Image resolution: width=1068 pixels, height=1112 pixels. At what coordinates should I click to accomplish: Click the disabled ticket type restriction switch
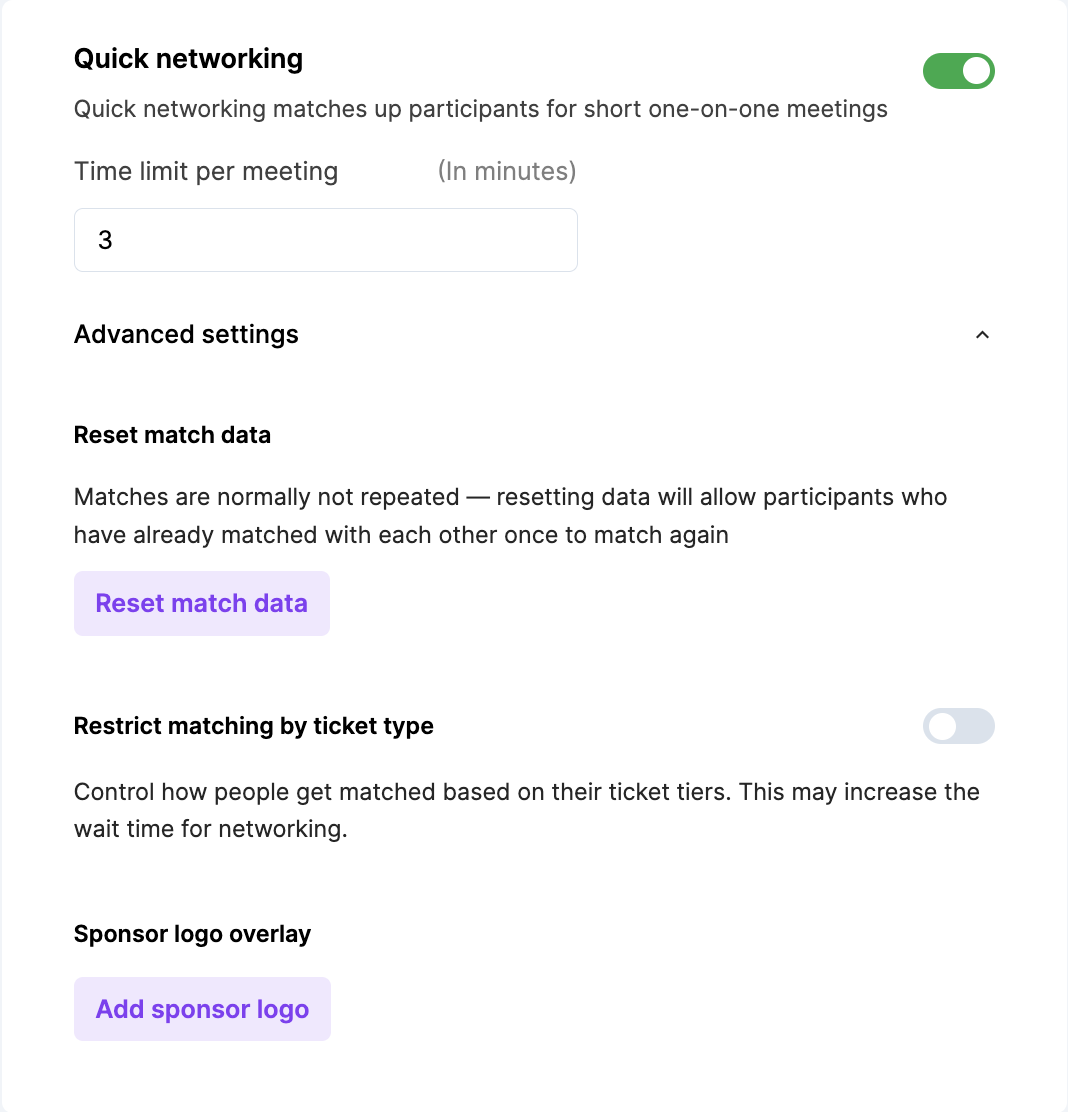pyautogui.click(x=958, y=726)
